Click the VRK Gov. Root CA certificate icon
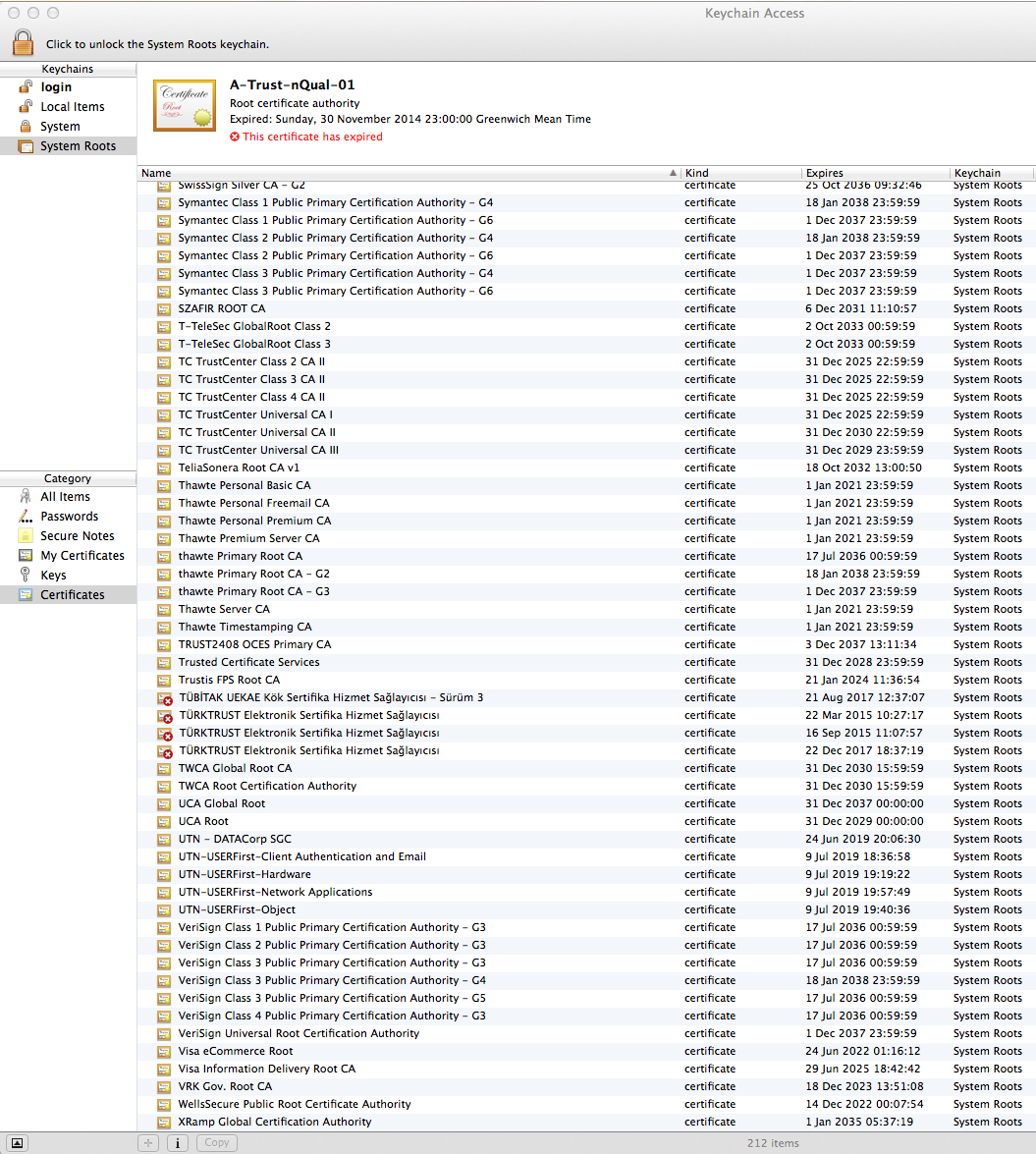 point(164,1087)
